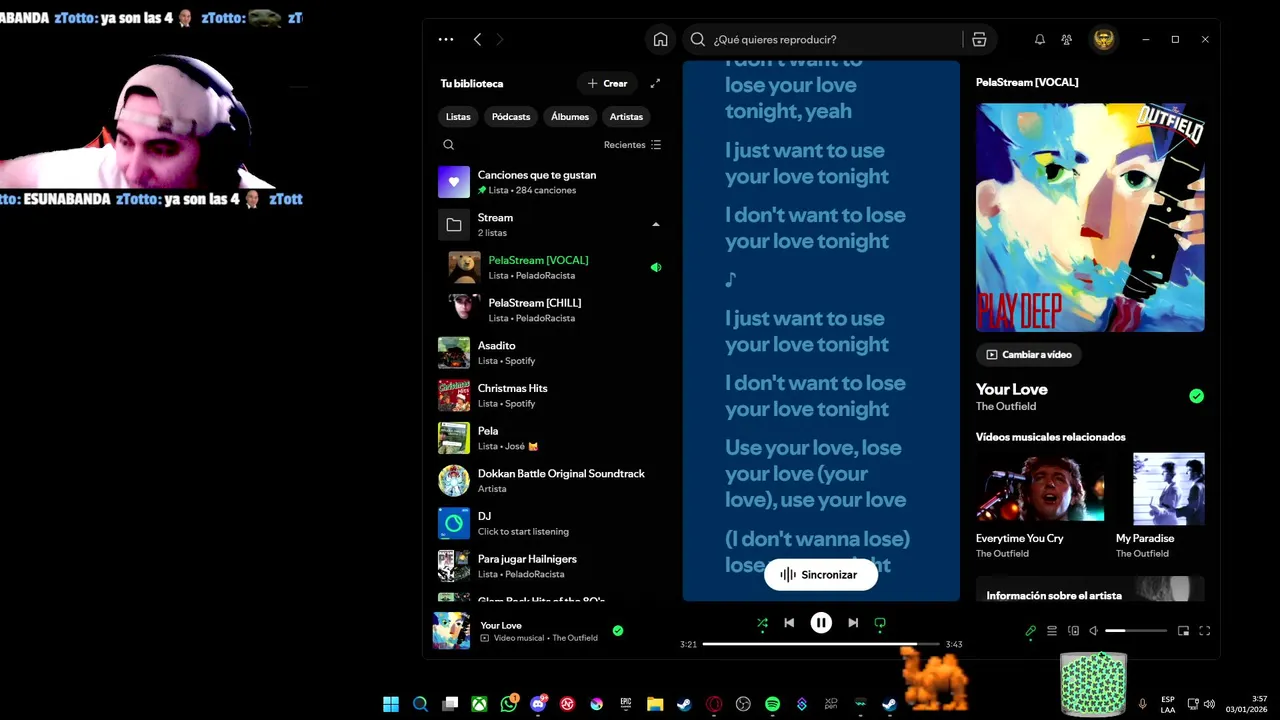Go forward with the right arrow

pos(500,39)
